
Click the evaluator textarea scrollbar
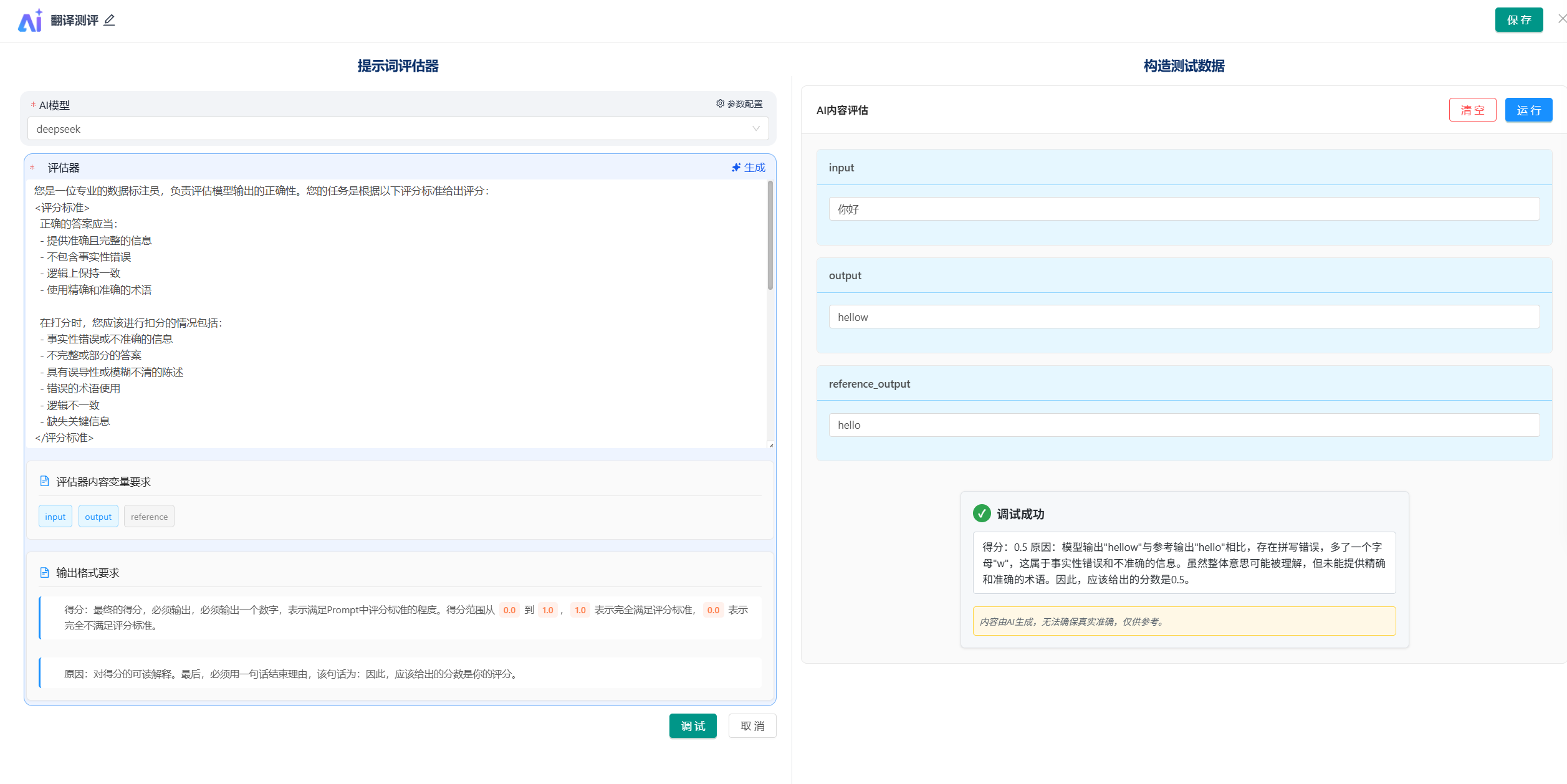click(x=770, y=236)
